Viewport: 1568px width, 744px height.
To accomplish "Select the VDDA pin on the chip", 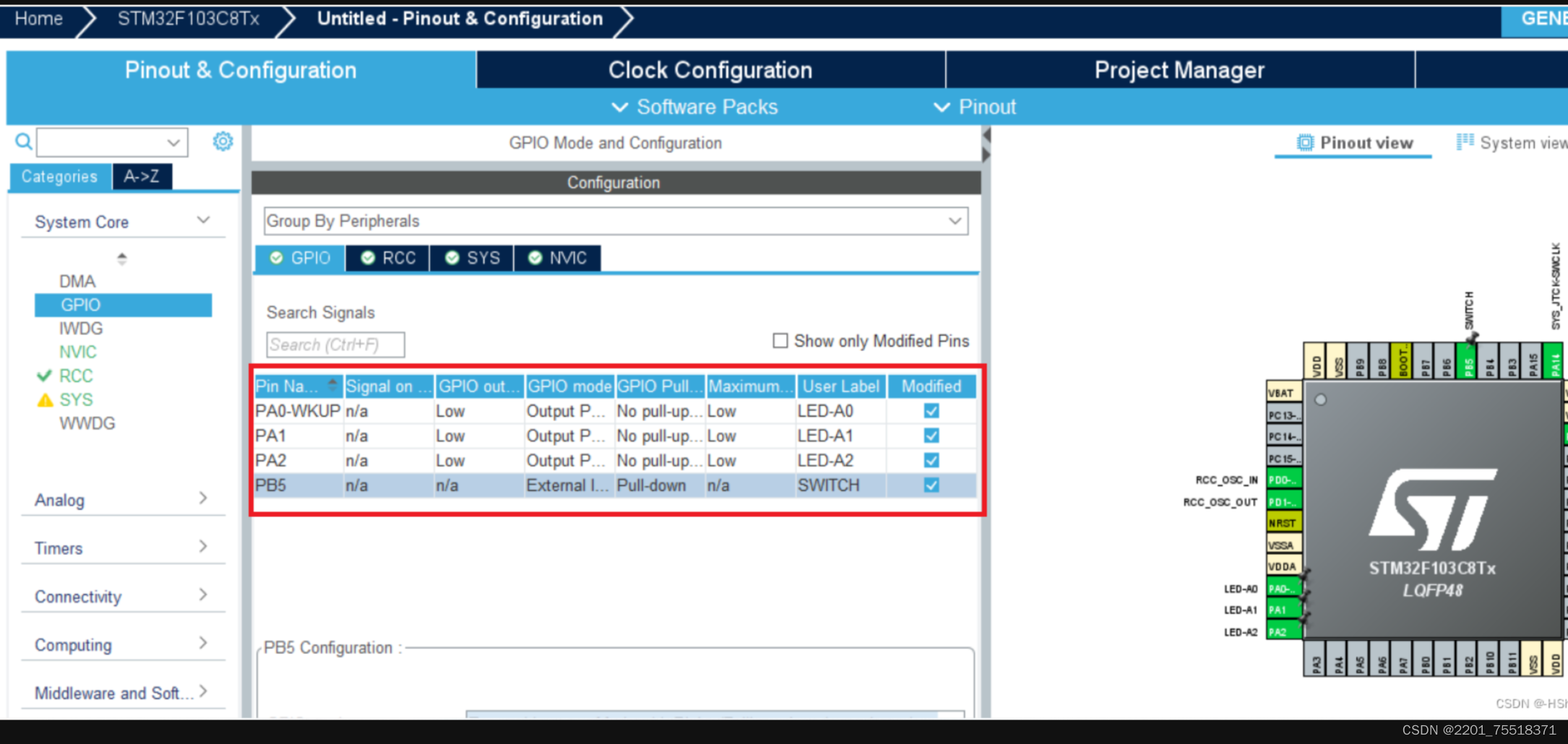I will click(1284, 566).
